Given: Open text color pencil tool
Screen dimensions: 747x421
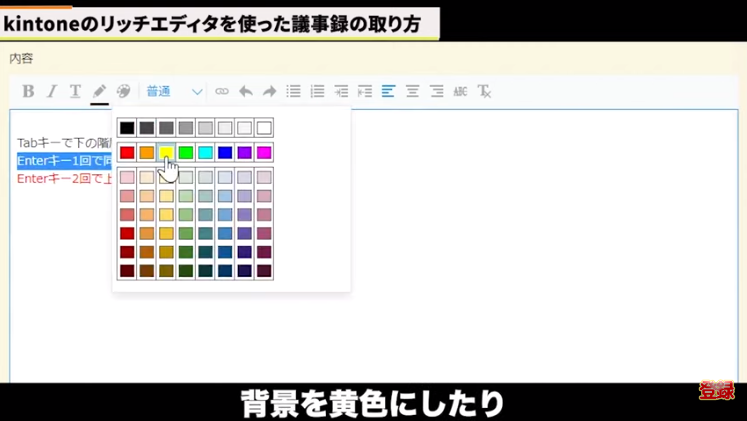Looking at the screenshot, I should [100, 91].
